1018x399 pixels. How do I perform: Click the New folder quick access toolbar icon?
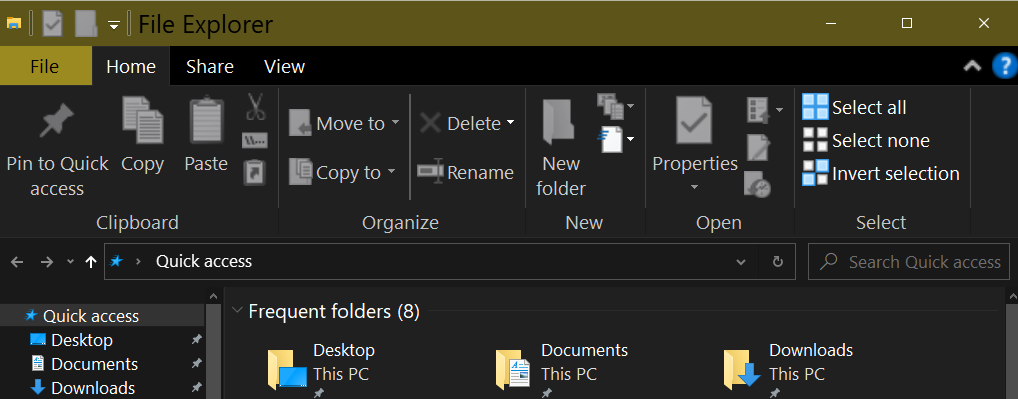pyautogui.click(x=86, y=24)
